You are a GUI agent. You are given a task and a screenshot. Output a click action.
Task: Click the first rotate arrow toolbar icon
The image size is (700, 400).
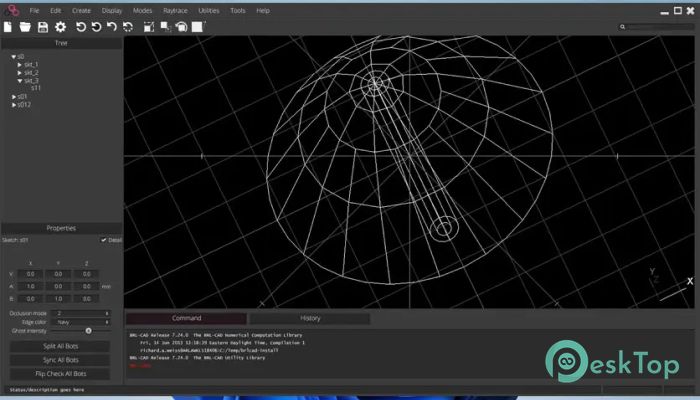[x=81, y=27]
